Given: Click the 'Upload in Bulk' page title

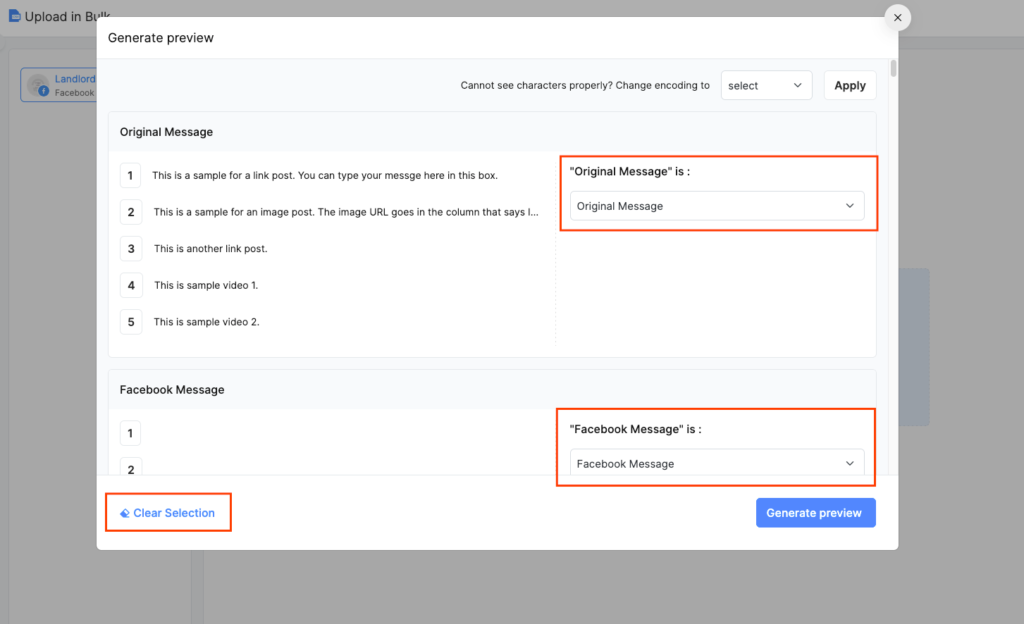Looking at the screenshot, I should pos(68,16).
